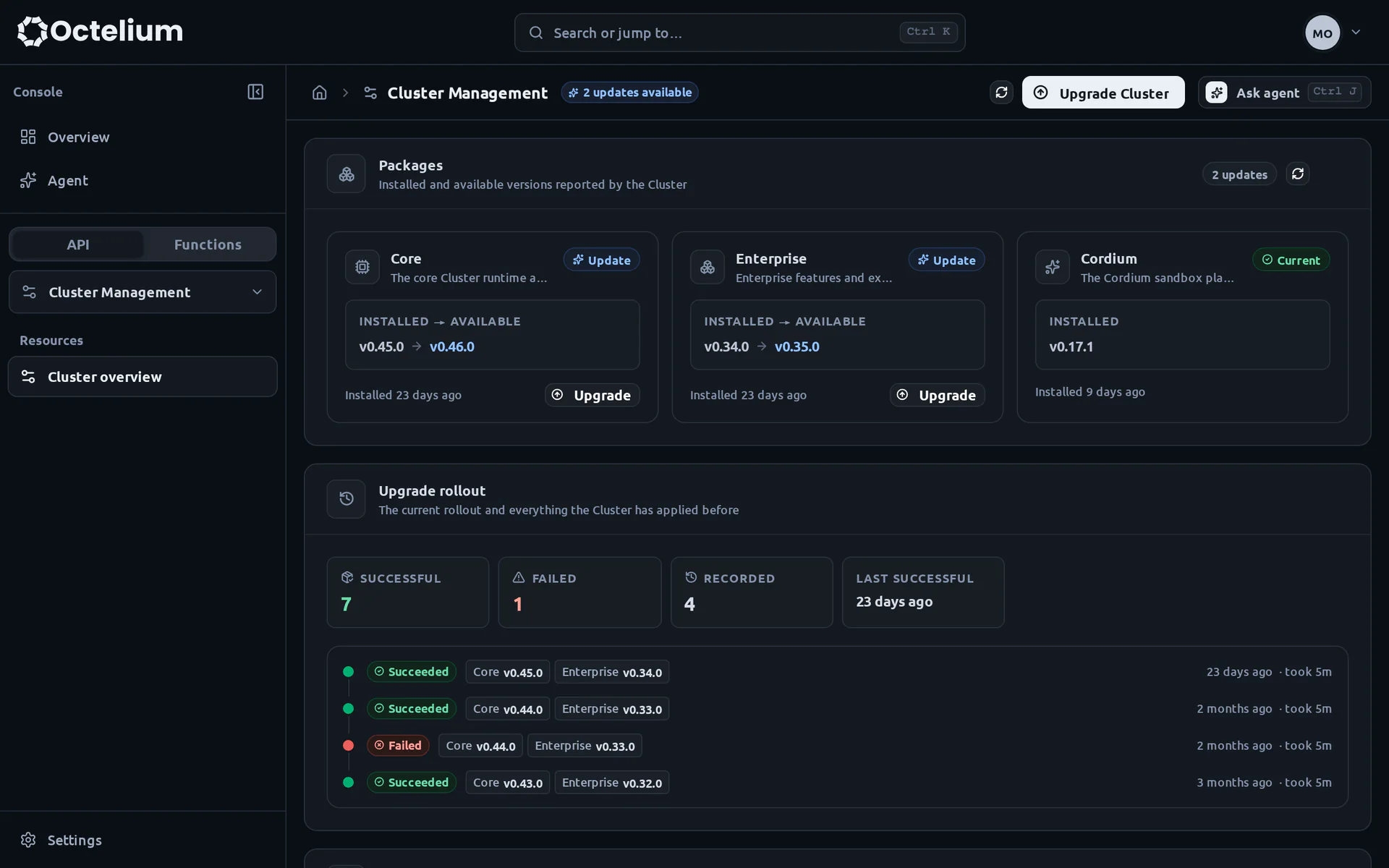Refresh the Packages section icon
The image size is (1389, 868).
(1298, 174)
